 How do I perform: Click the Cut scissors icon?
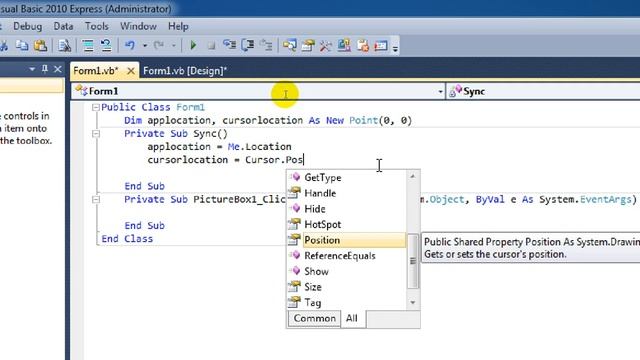coord(4,45)
